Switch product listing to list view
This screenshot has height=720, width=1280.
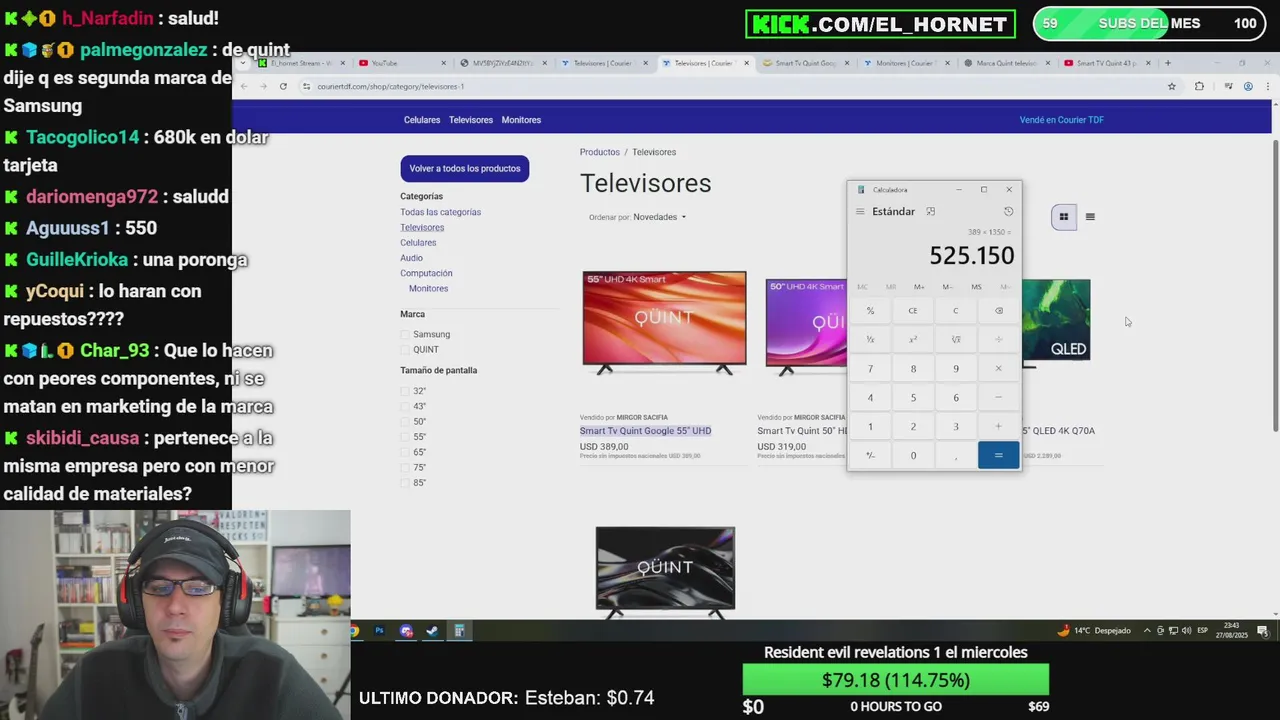(x=1090, y=217)
